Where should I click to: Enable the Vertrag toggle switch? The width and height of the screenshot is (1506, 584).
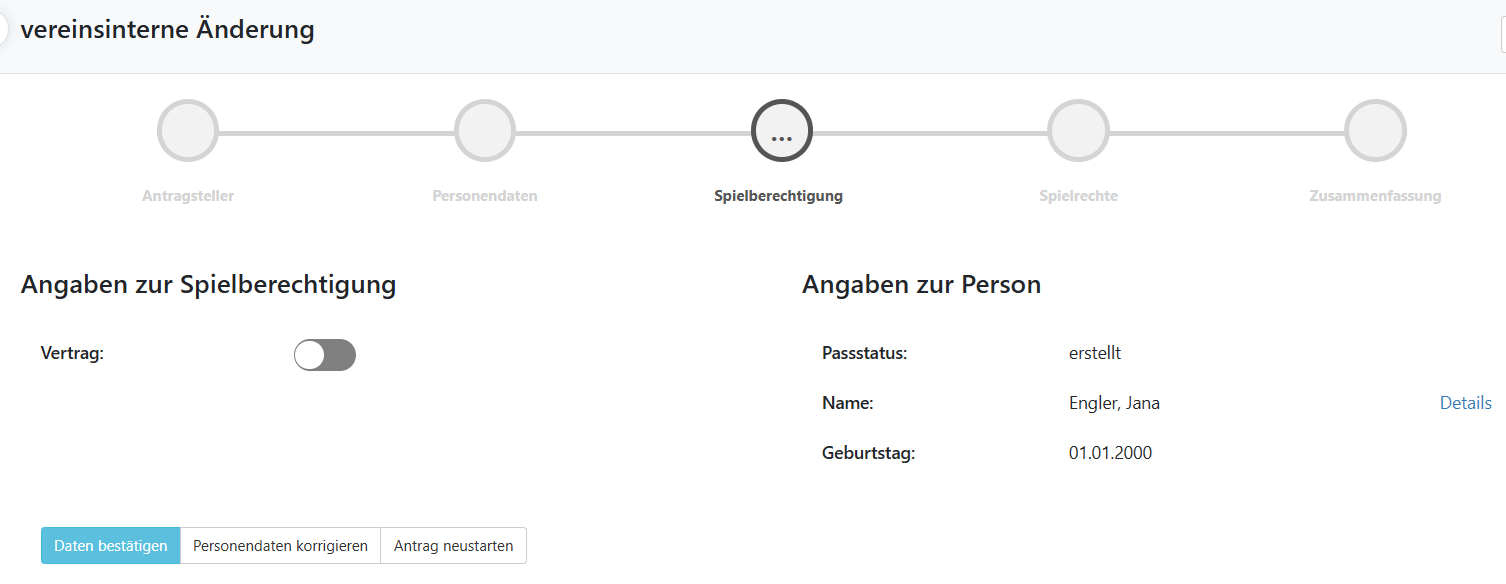point(325,355)
